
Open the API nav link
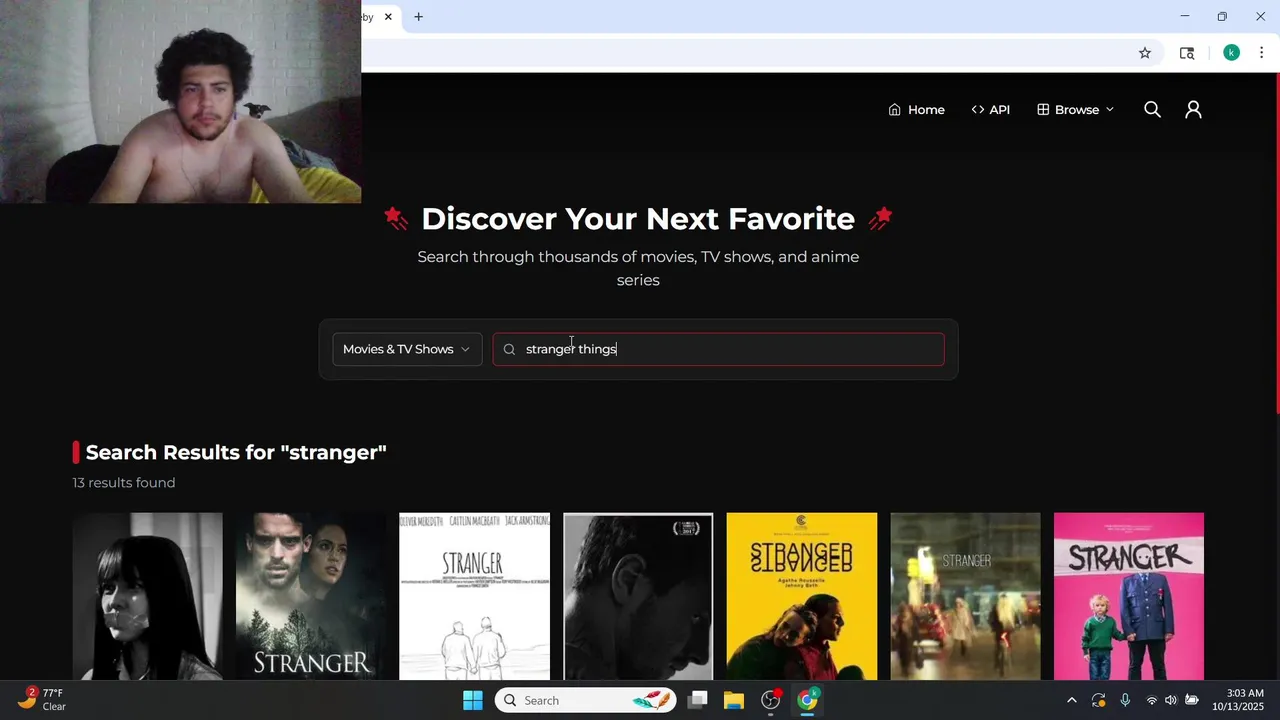(x=990, y=110)
